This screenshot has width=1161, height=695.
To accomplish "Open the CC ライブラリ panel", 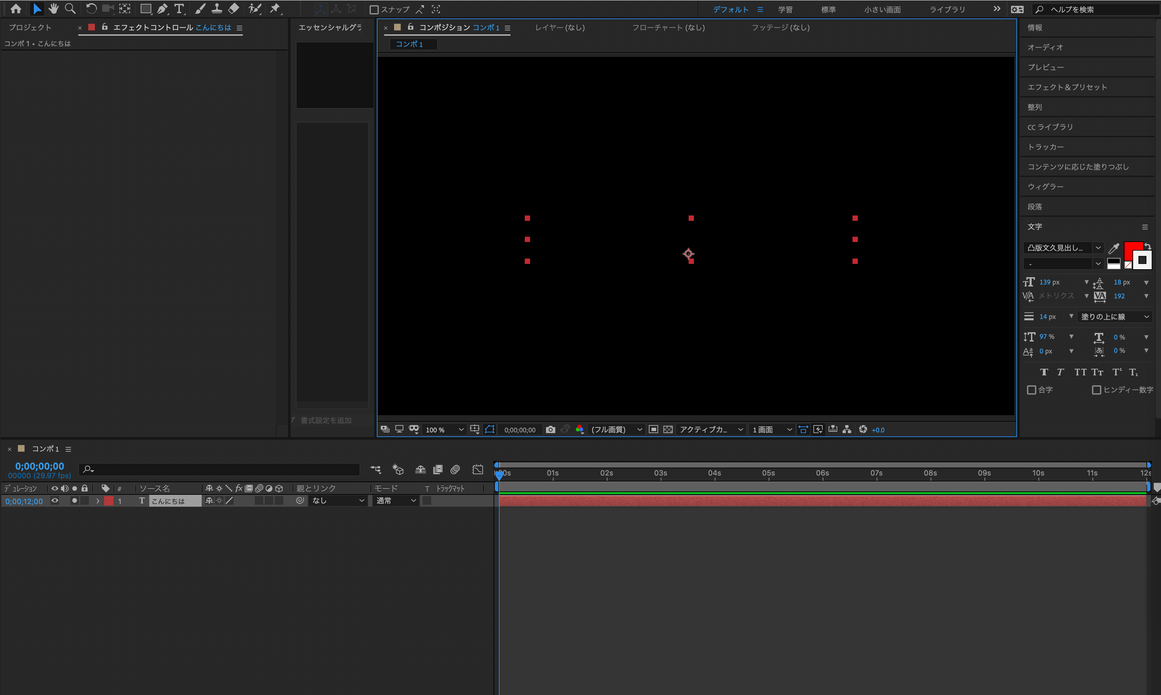I will click(x=1050, y=127).
